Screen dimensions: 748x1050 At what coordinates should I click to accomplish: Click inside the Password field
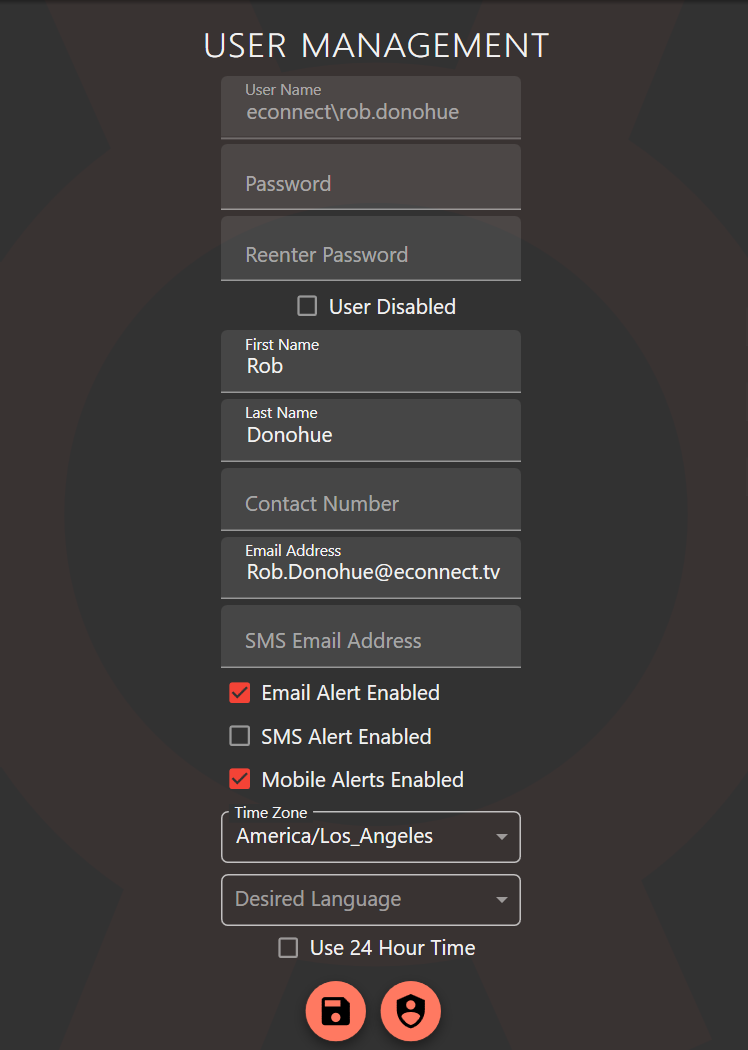pos(370,183)
